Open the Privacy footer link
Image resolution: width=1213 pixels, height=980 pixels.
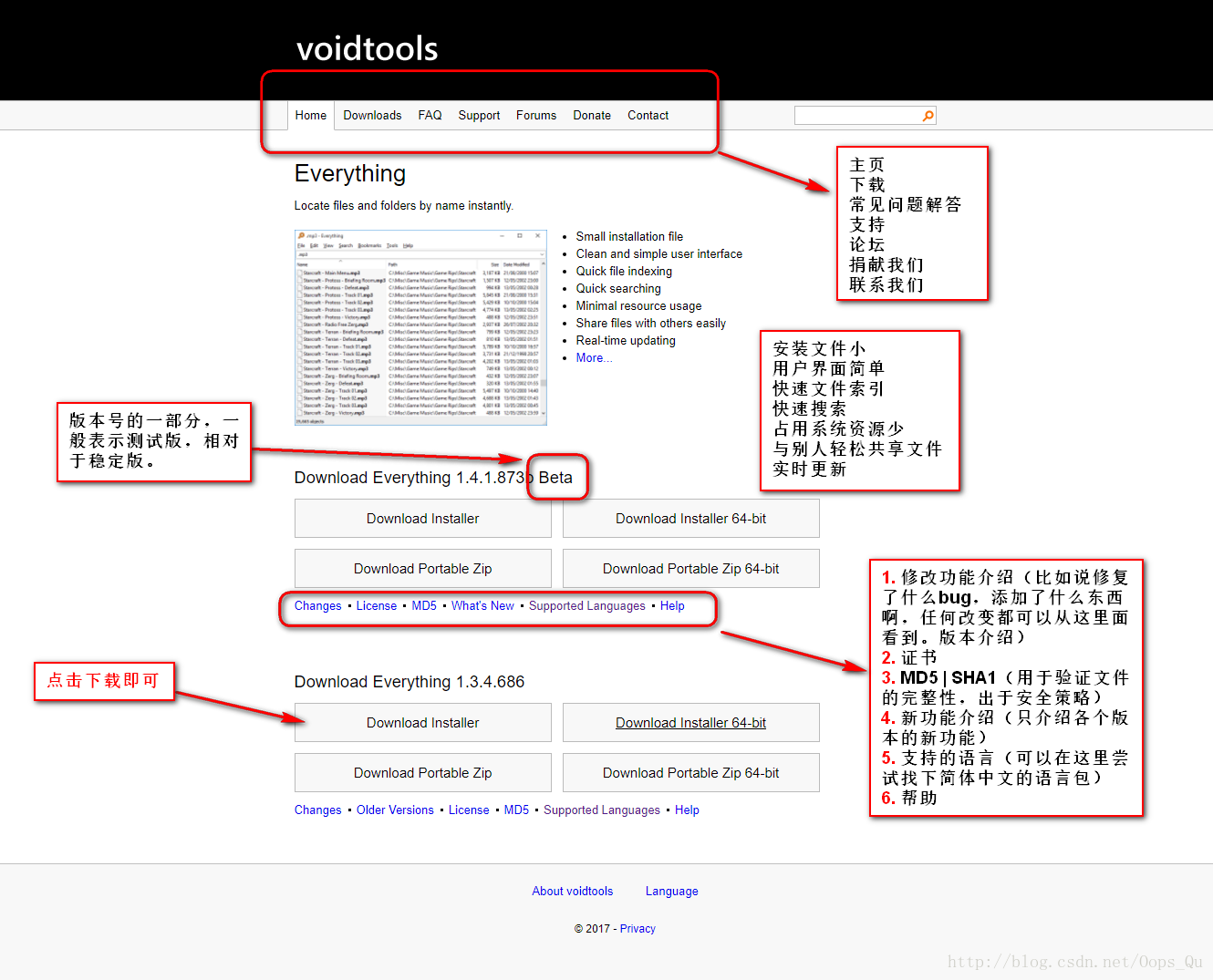638,929
